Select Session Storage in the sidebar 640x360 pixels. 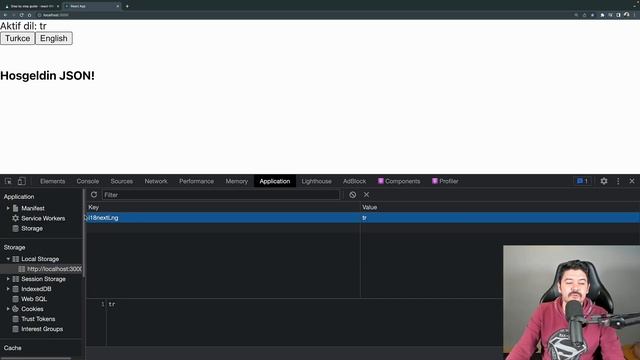click(x=43, y=279)
